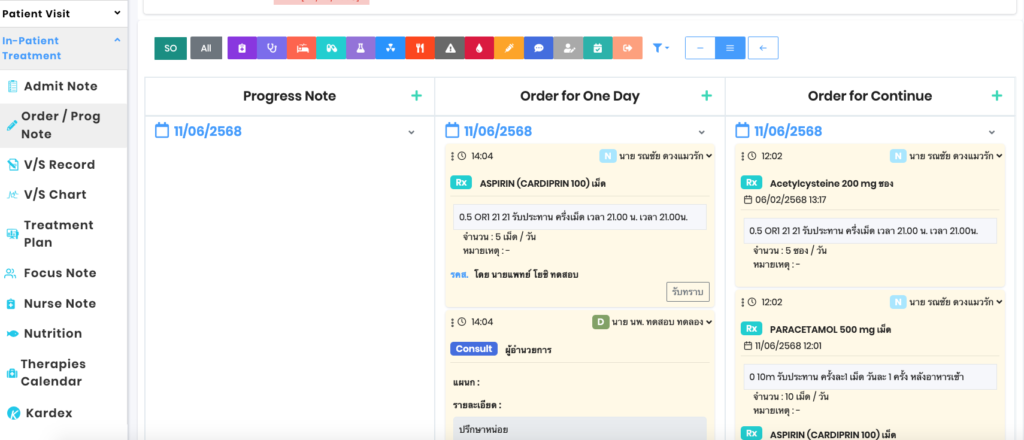Add a new Order for One Day

pyautogui.click(x=707, y=96)
